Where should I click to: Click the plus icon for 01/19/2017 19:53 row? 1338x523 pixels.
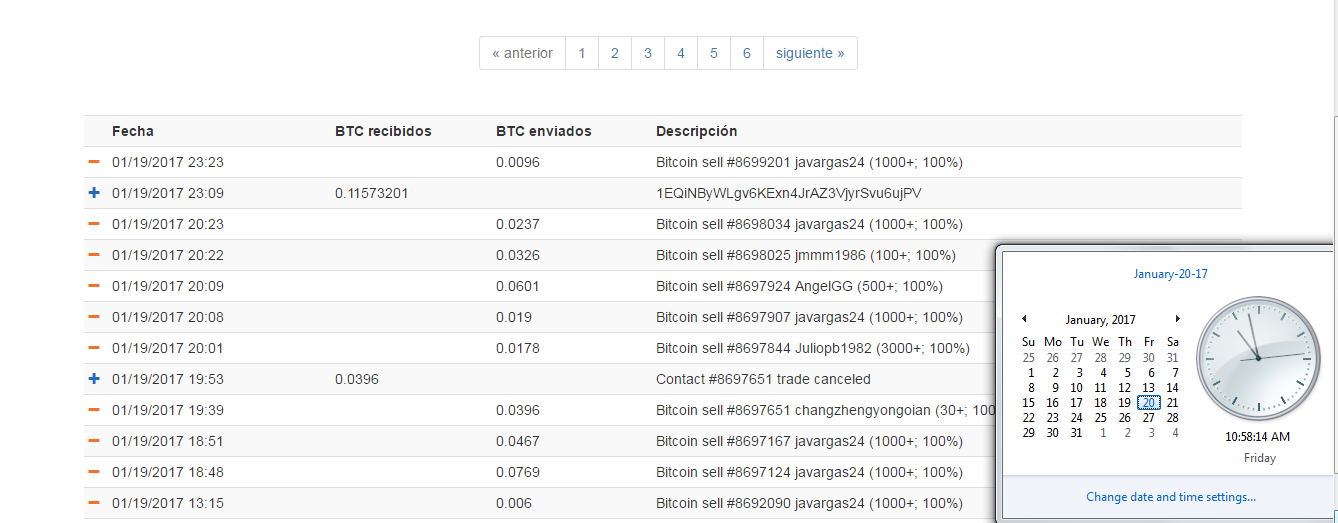click(x=95, y=379)
